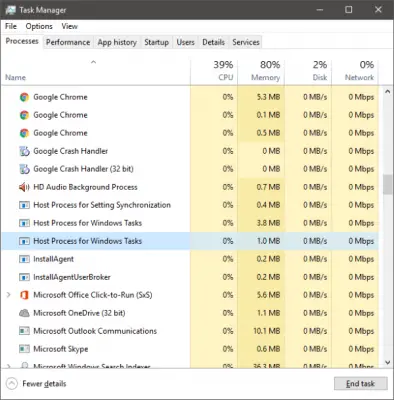Switch to the Details tab
Viewport: 394px width, 400px height.
coord(213,42)
